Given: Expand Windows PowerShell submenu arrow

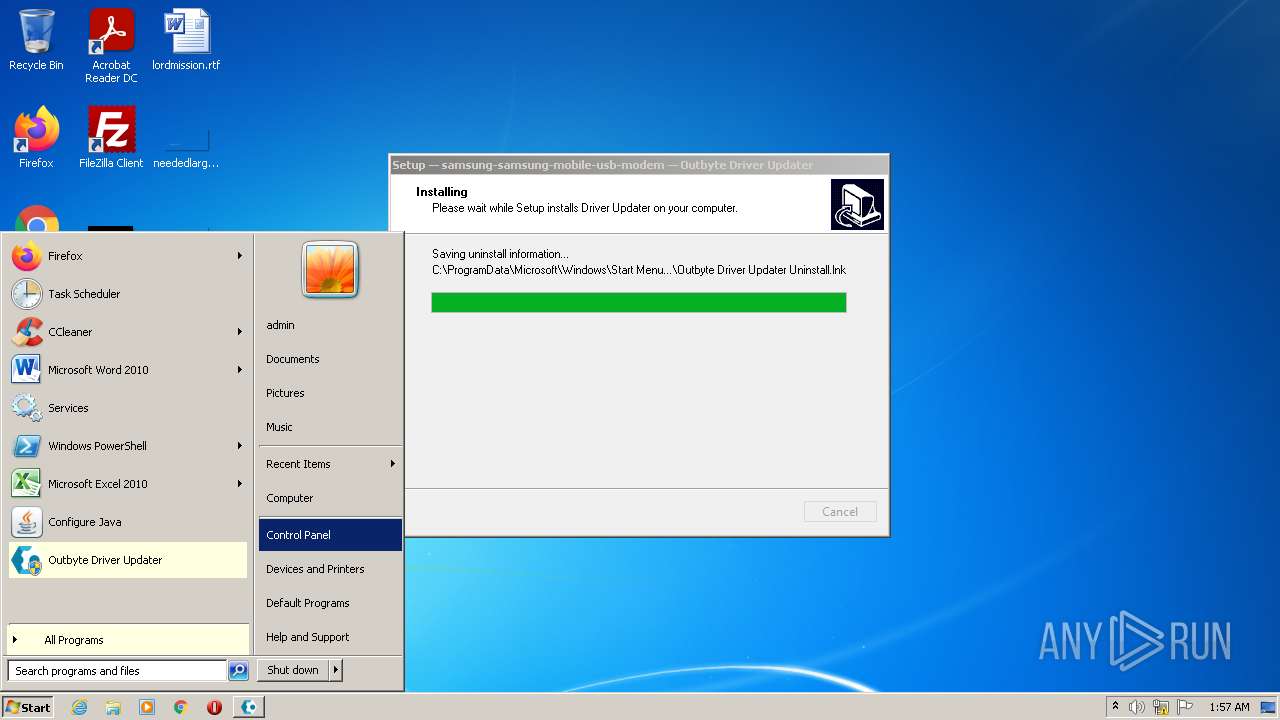Looking at the screenshot, I should 239,446.
